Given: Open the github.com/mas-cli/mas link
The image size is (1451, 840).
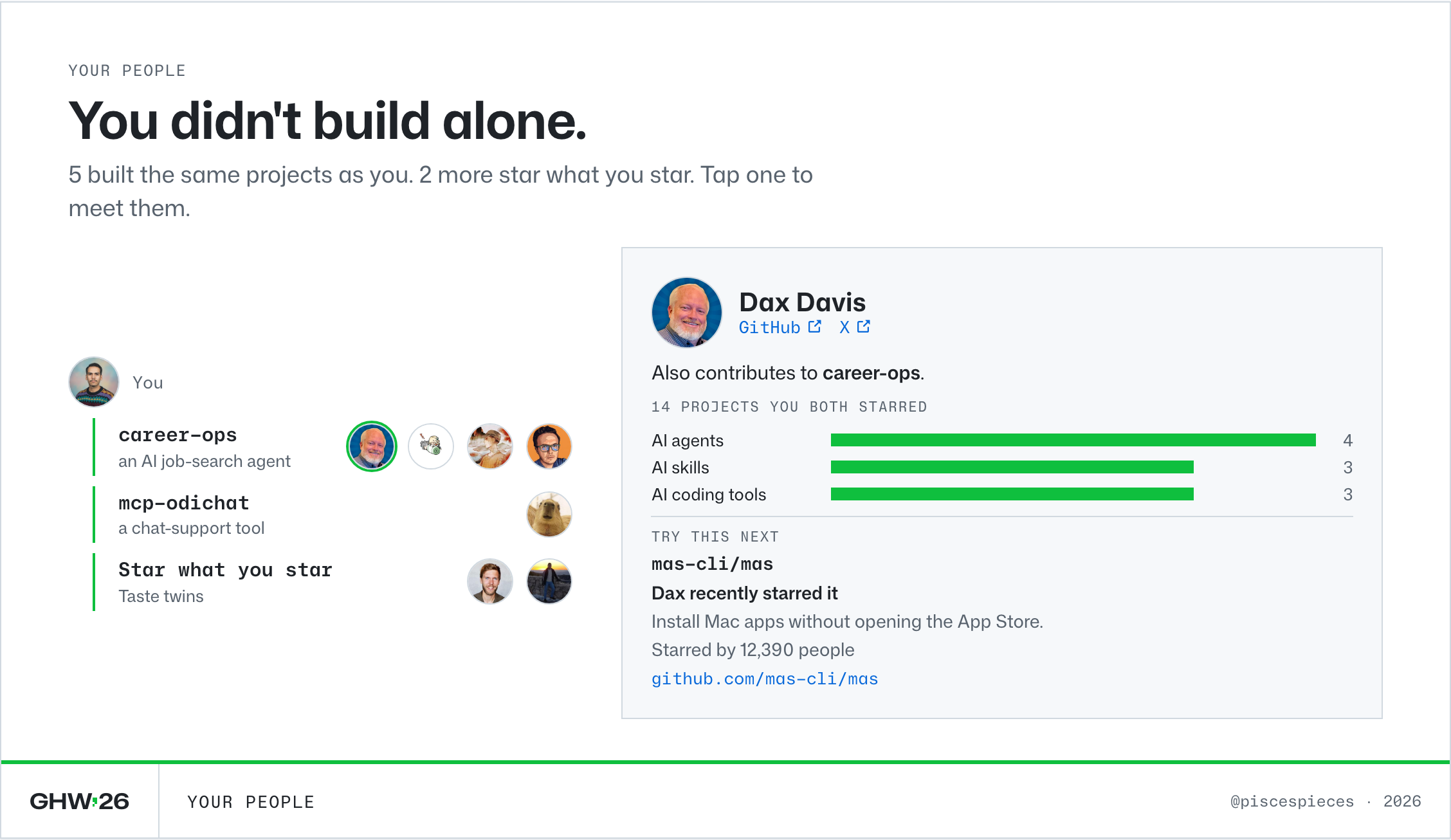Looking at the screenshot, I should click(765, 679).
